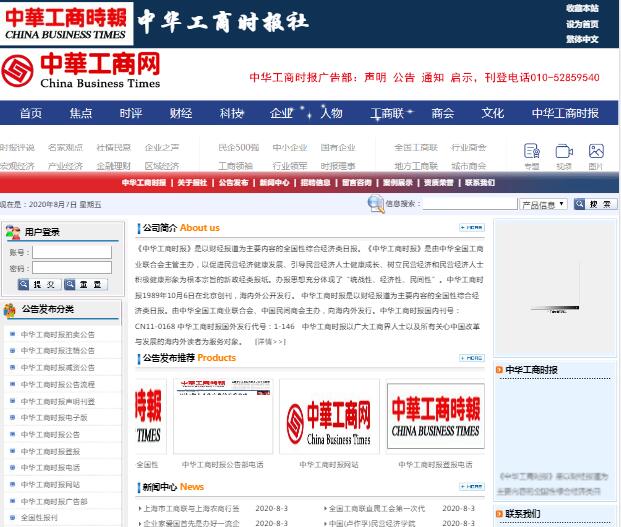Open 金融理财 sub-navigation link

[x=114, y=166]
